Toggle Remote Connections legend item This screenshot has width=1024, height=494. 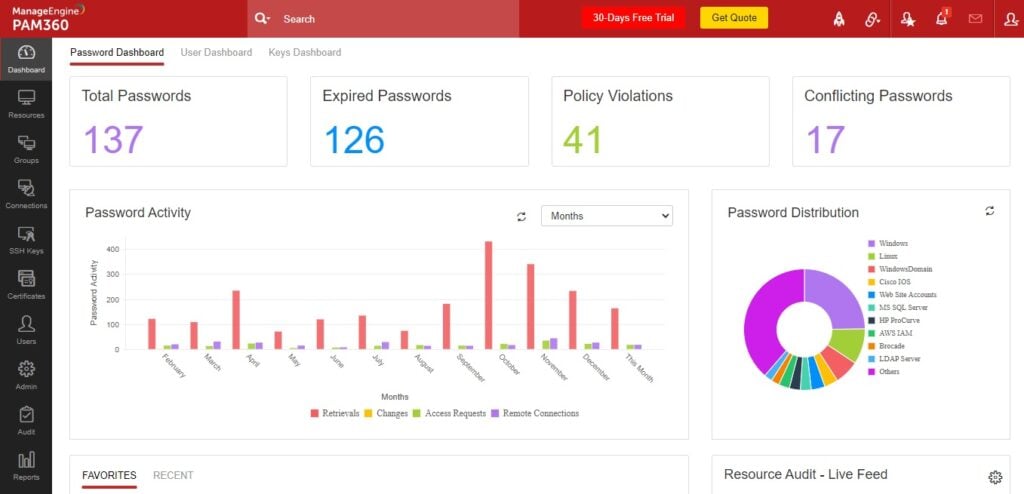535,413
